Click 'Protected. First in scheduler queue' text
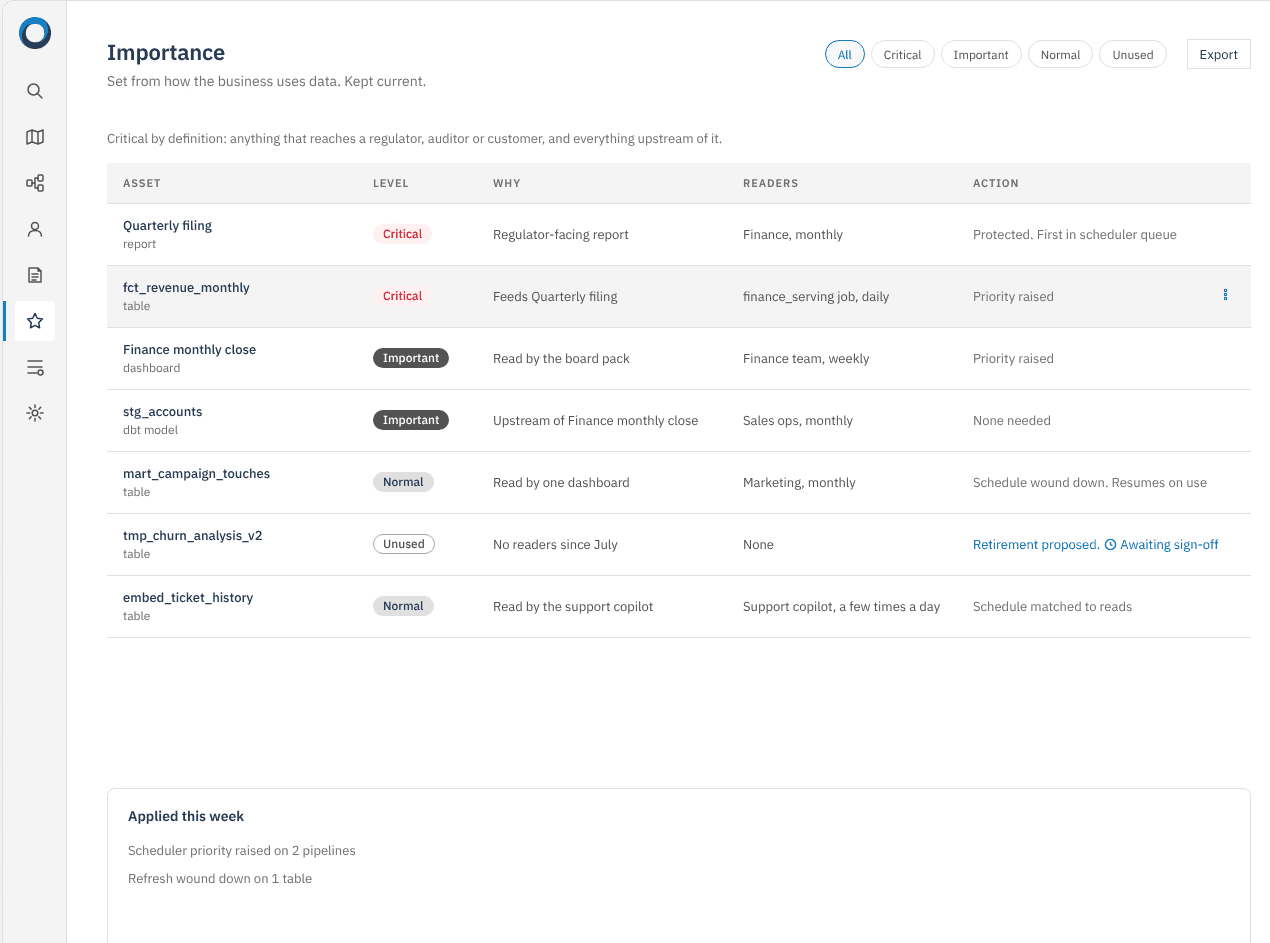Viewport: 1270px width, 943px height. tap(1075, 235)
